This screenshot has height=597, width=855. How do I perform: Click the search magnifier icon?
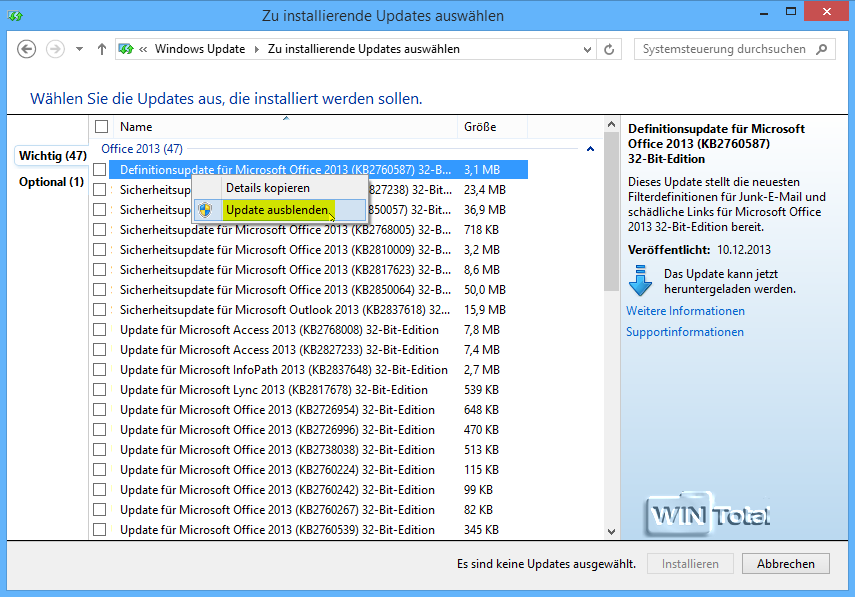click(821, 49)
